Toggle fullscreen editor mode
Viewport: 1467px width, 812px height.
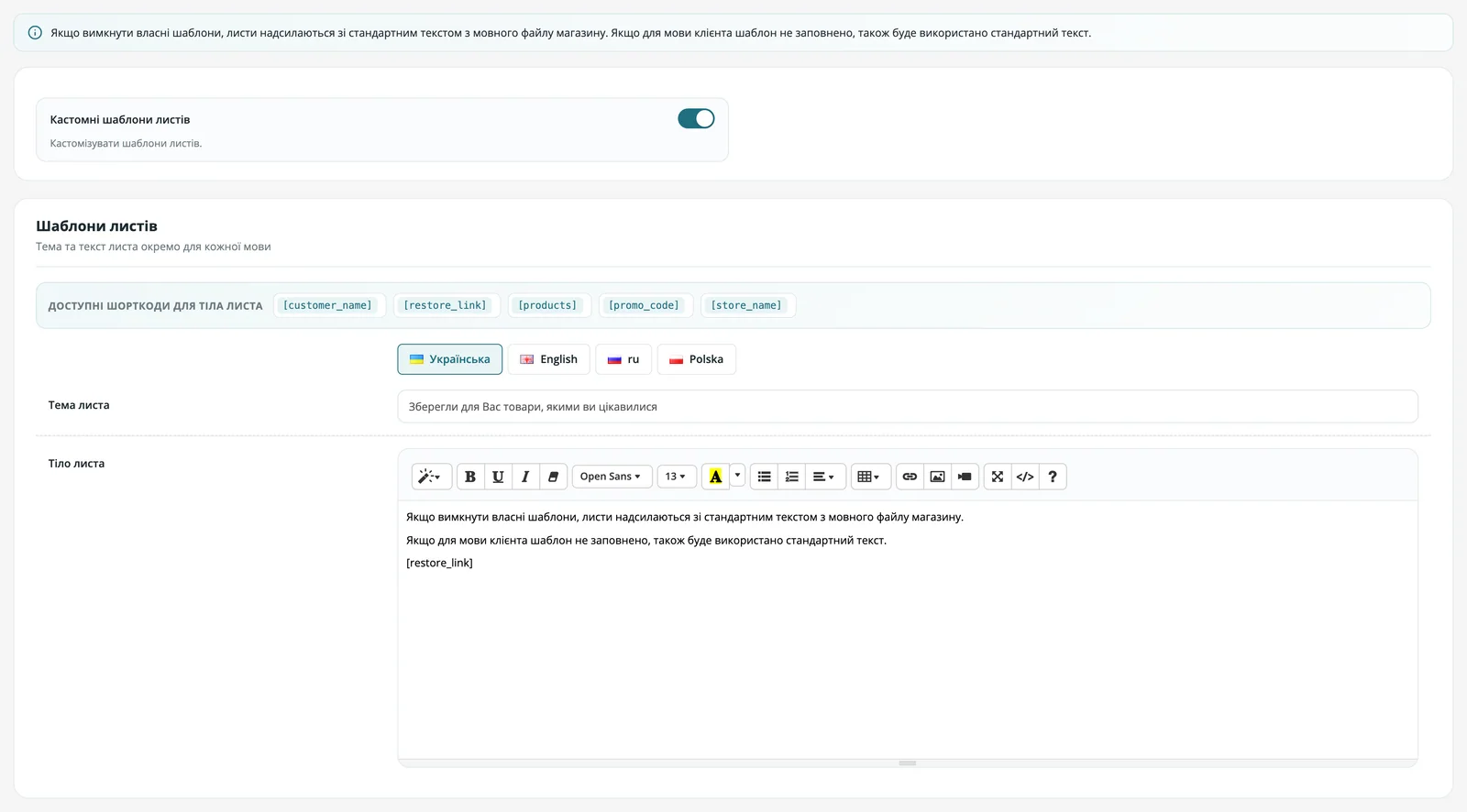pos(998,477)
